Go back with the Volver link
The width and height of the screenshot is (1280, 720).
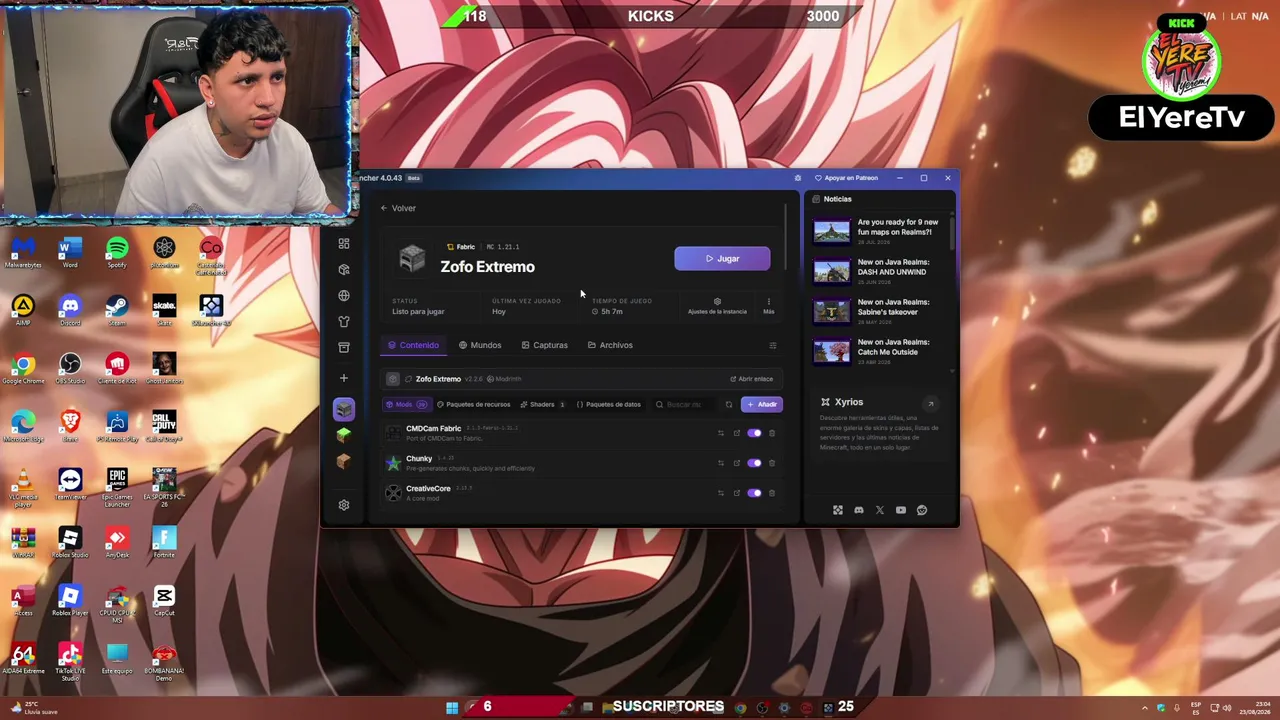click(x=398, y=208)
